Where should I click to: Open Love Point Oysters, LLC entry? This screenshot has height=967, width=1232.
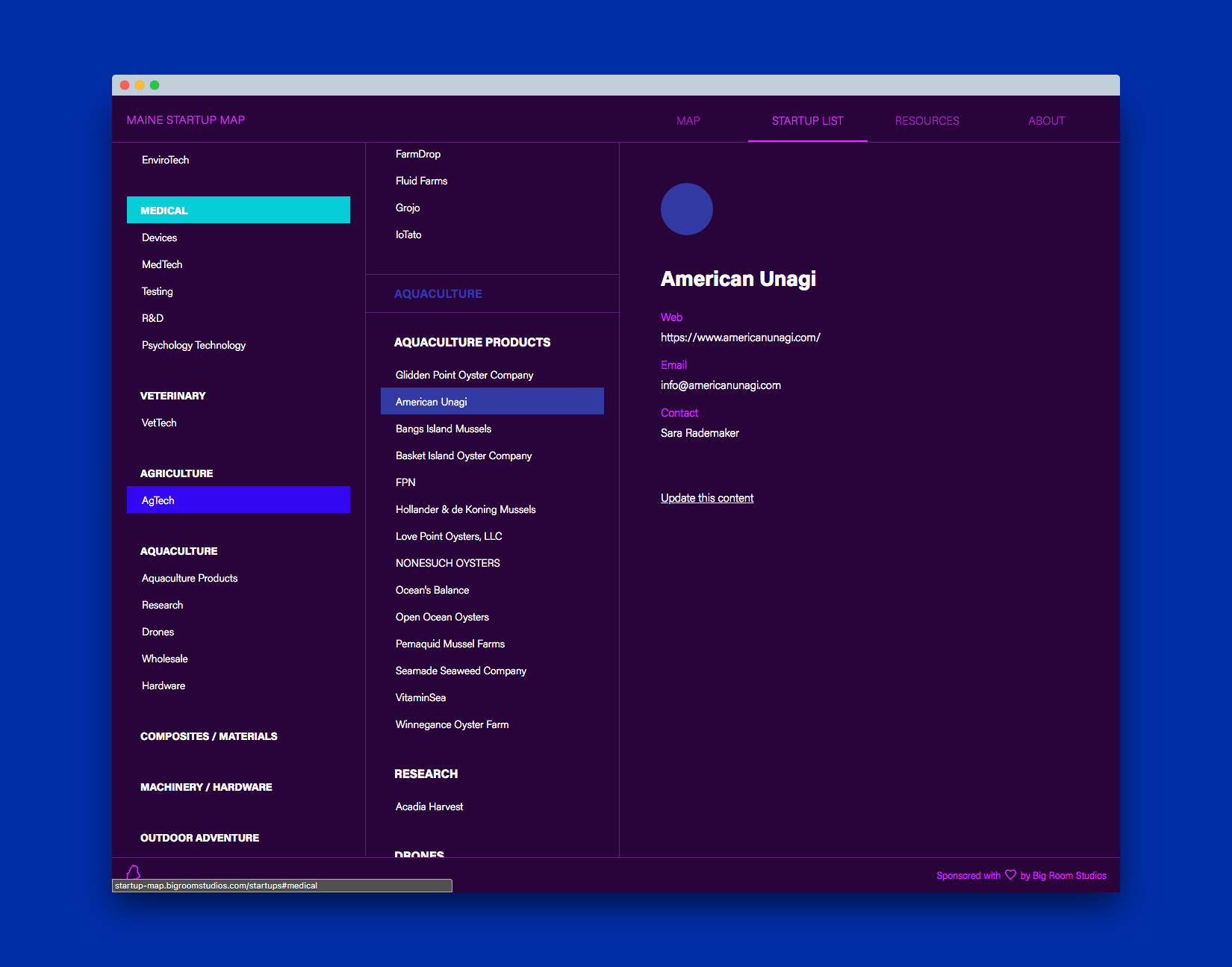pyautogui.click(x=449, y=536)
